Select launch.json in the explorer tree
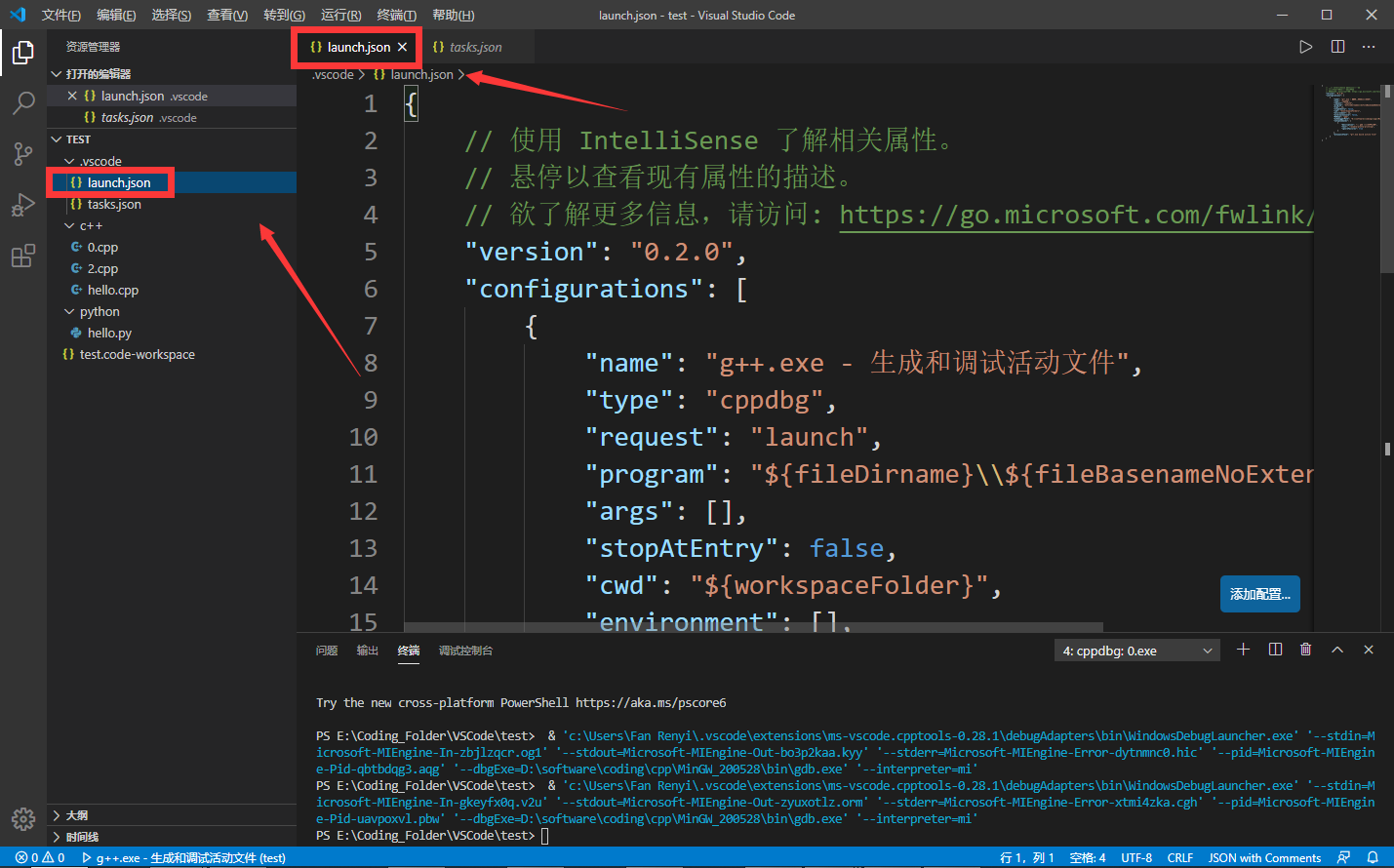The height and width of the screenshot is (868, 1394). [119, 182]
